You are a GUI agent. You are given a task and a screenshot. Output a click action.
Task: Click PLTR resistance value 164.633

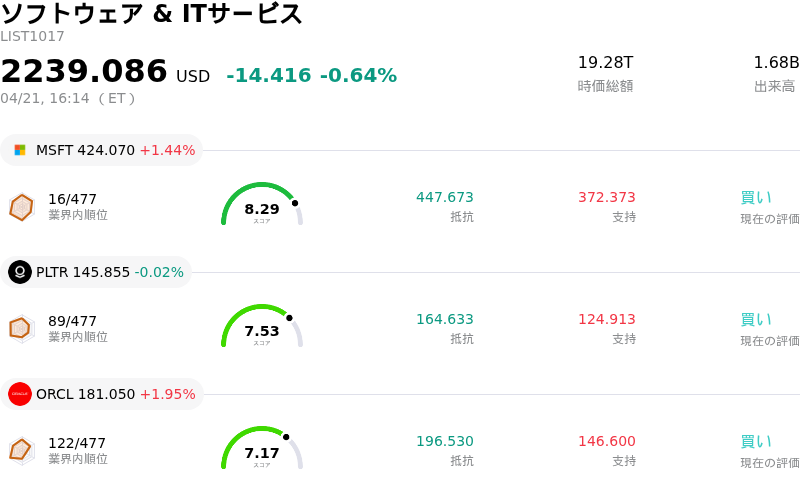444,319
